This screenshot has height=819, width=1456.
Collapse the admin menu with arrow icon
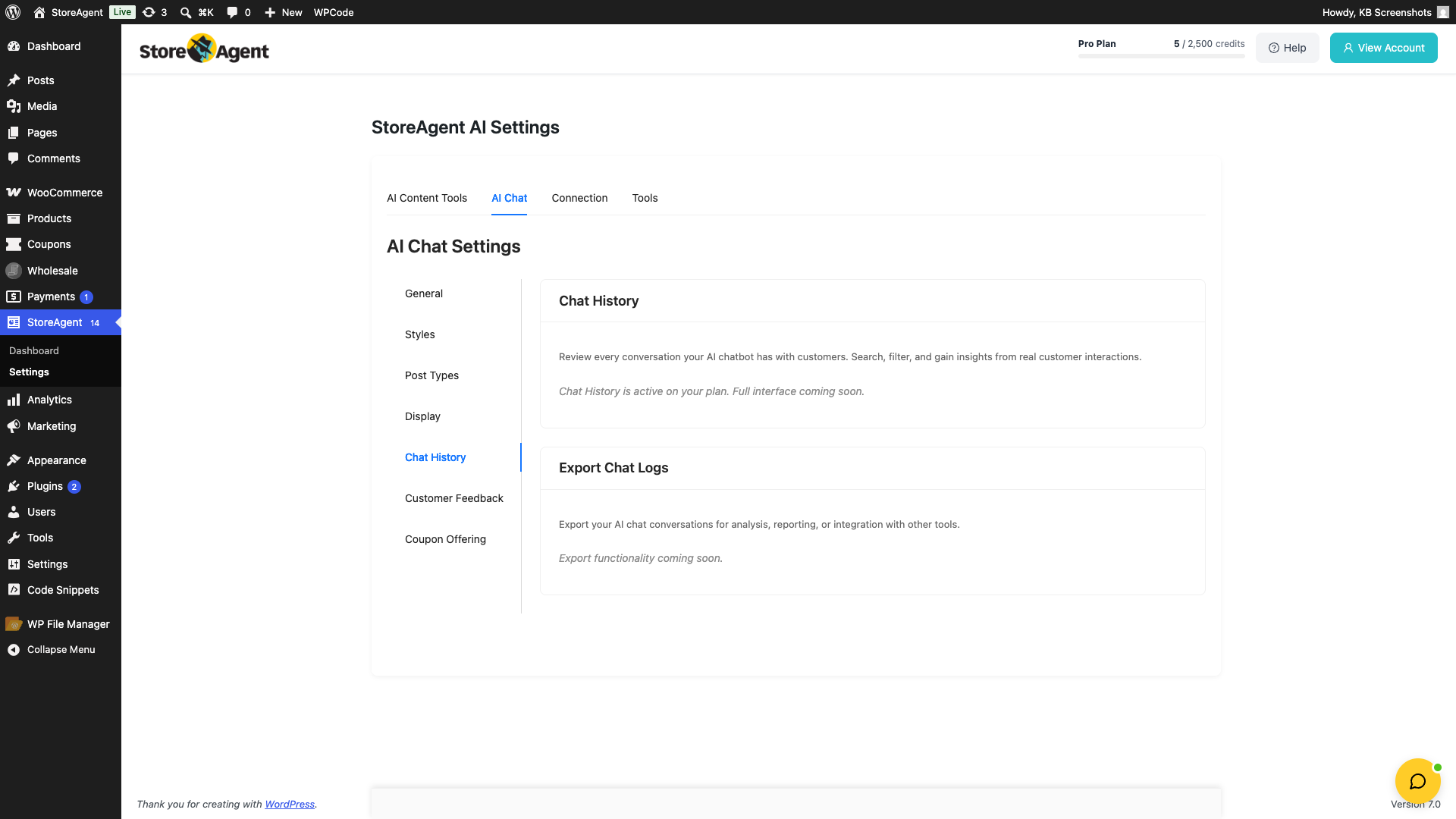[14, 650]
